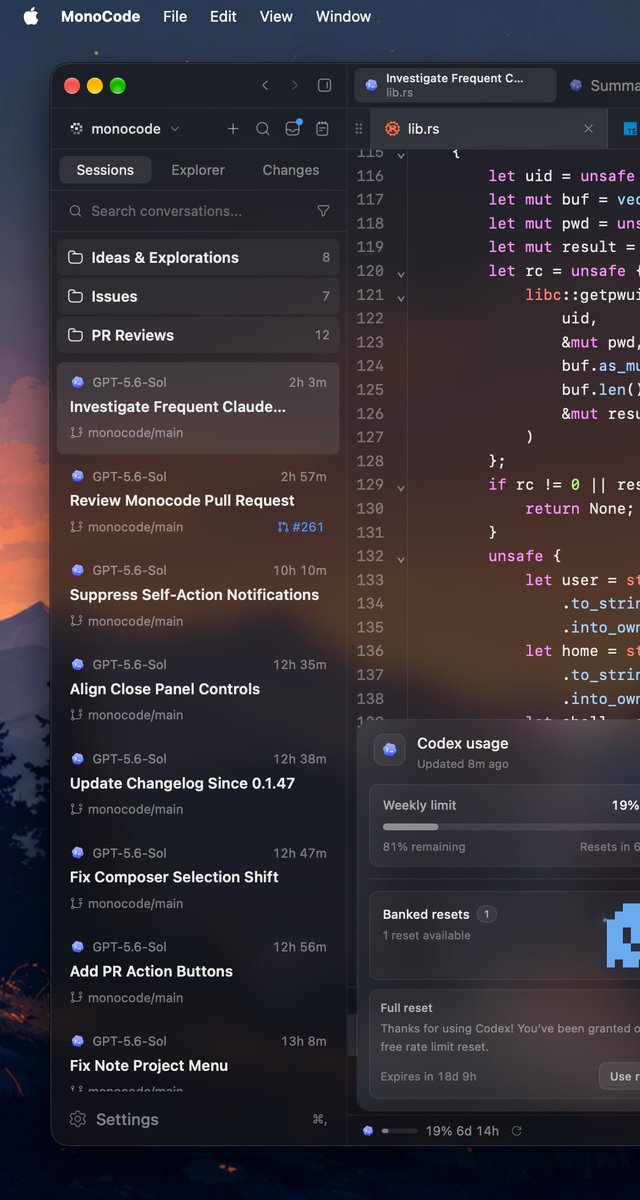This screenshot has width=640, height=1200.
Task: Click the status bar Codex icon
Action: [368, 1131]
